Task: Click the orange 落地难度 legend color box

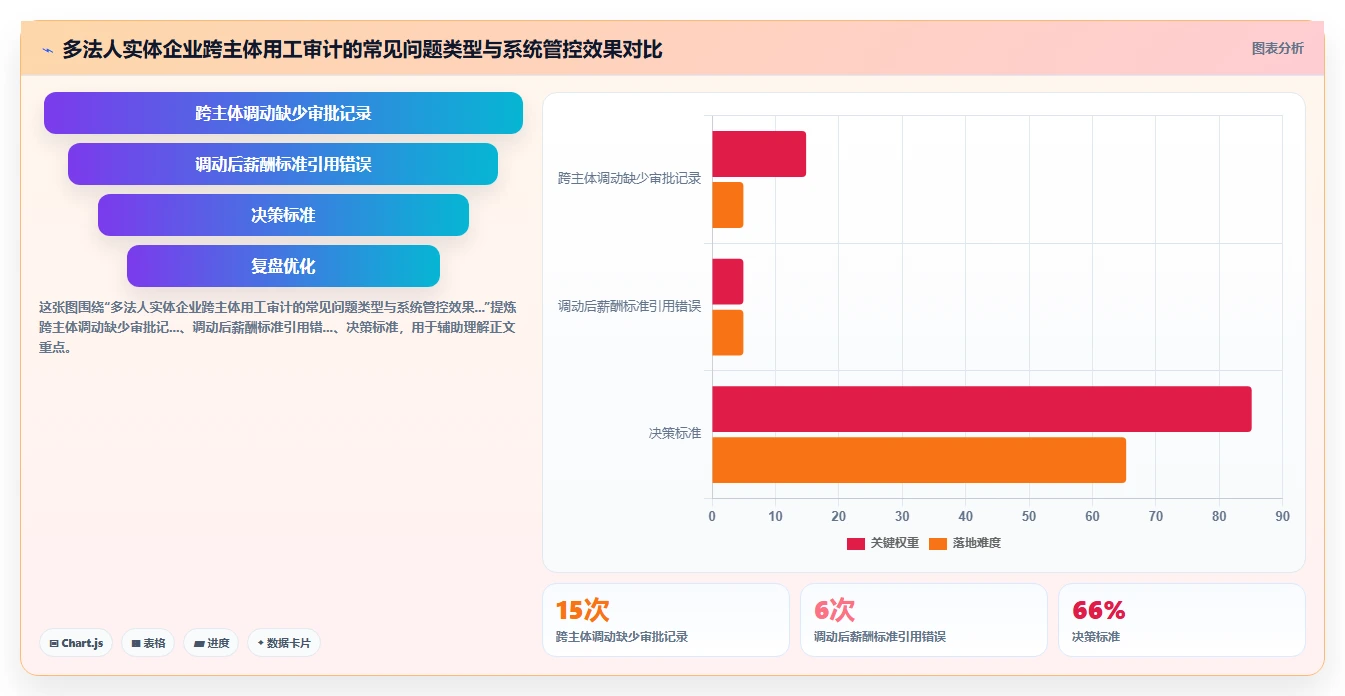Action: click(x=937, y=544)
